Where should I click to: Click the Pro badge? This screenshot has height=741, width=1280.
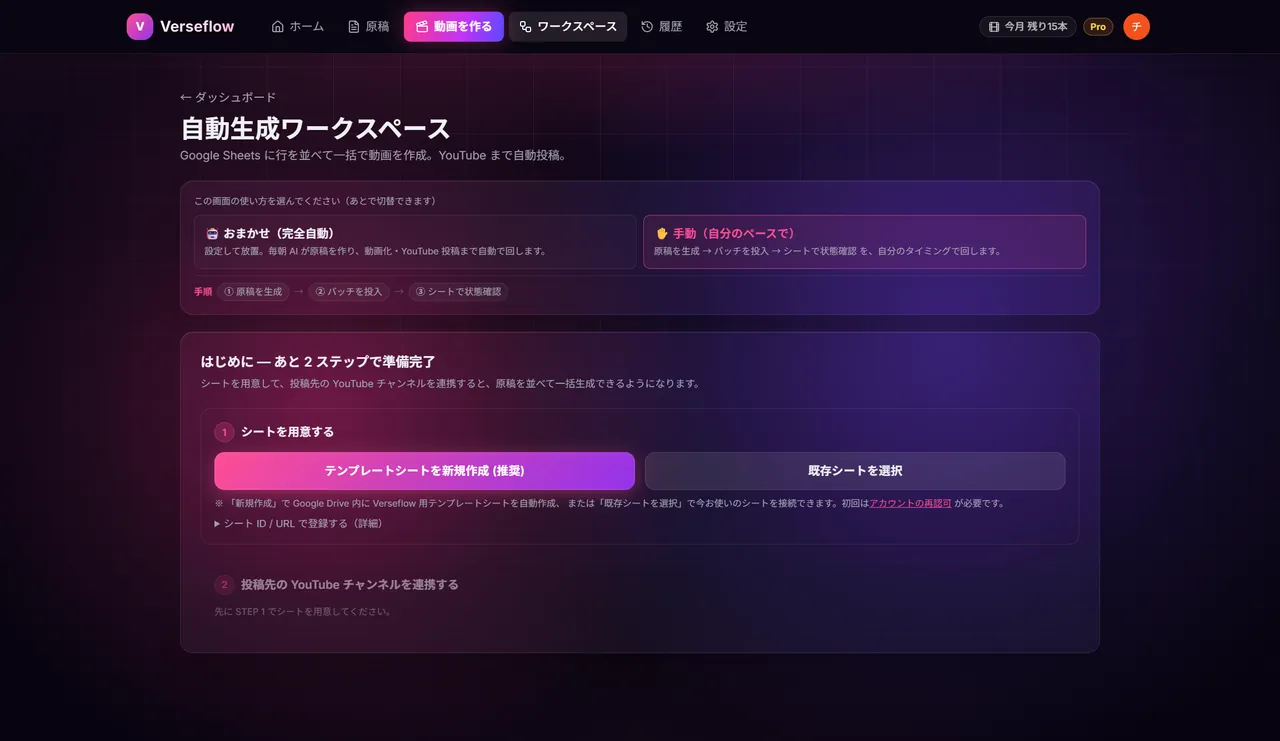(1098, 27)
